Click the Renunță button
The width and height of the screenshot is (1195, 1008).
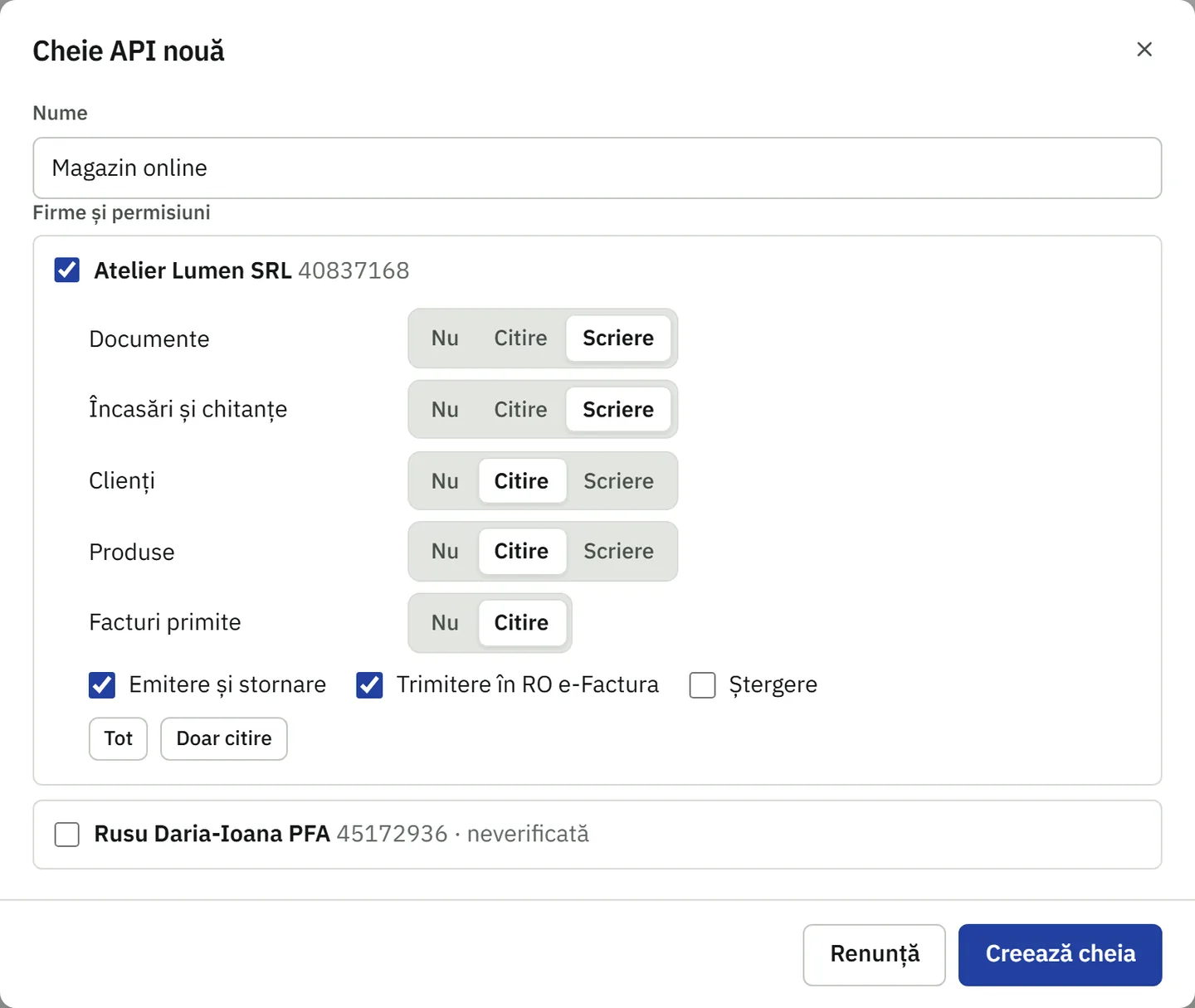click(875, 955)
